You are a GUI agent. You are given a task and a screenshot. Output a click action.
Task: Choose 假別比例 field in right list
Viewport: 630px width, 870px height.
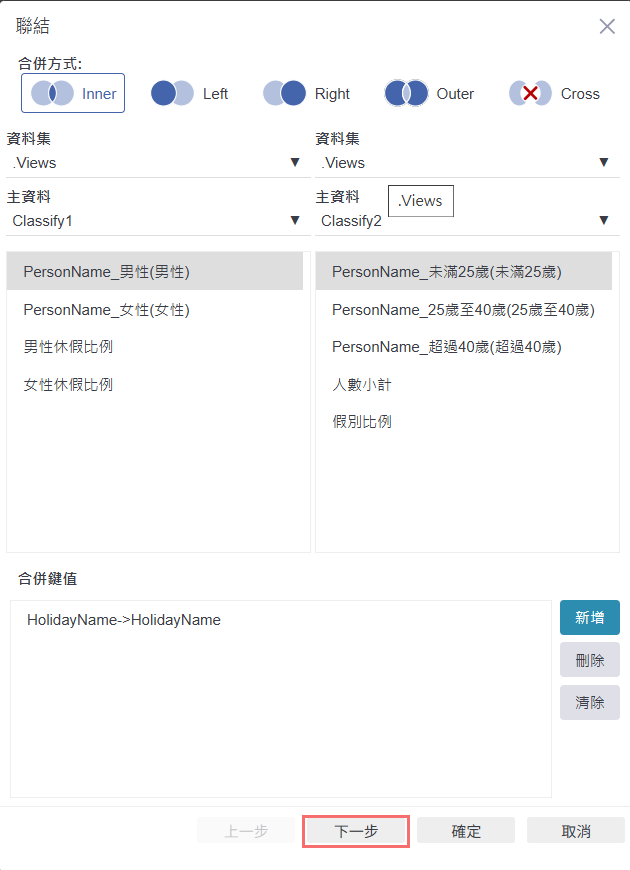(x=362, y=421)
